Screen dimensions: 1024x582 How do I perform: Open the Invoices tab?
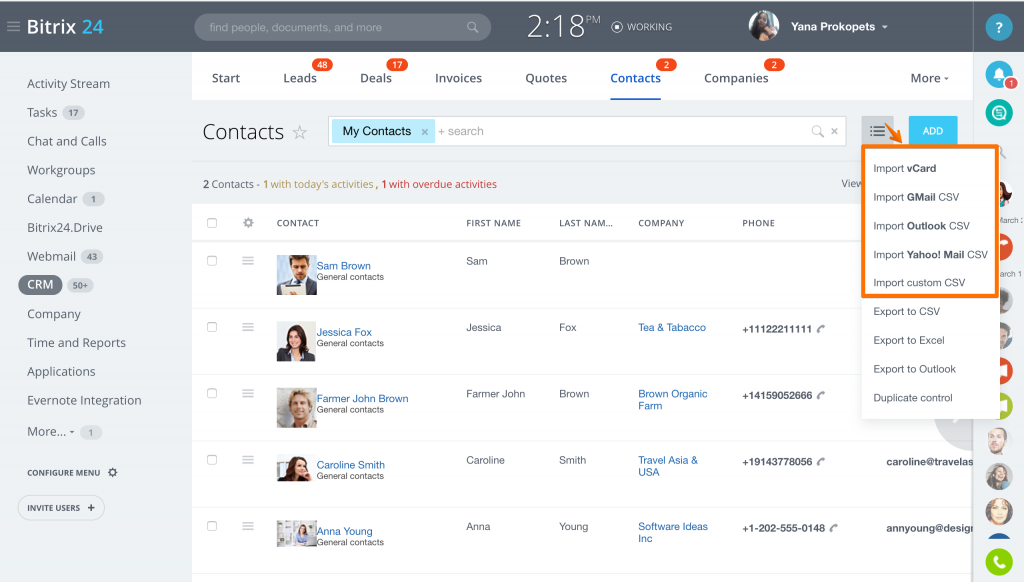(x=458, y=78)
